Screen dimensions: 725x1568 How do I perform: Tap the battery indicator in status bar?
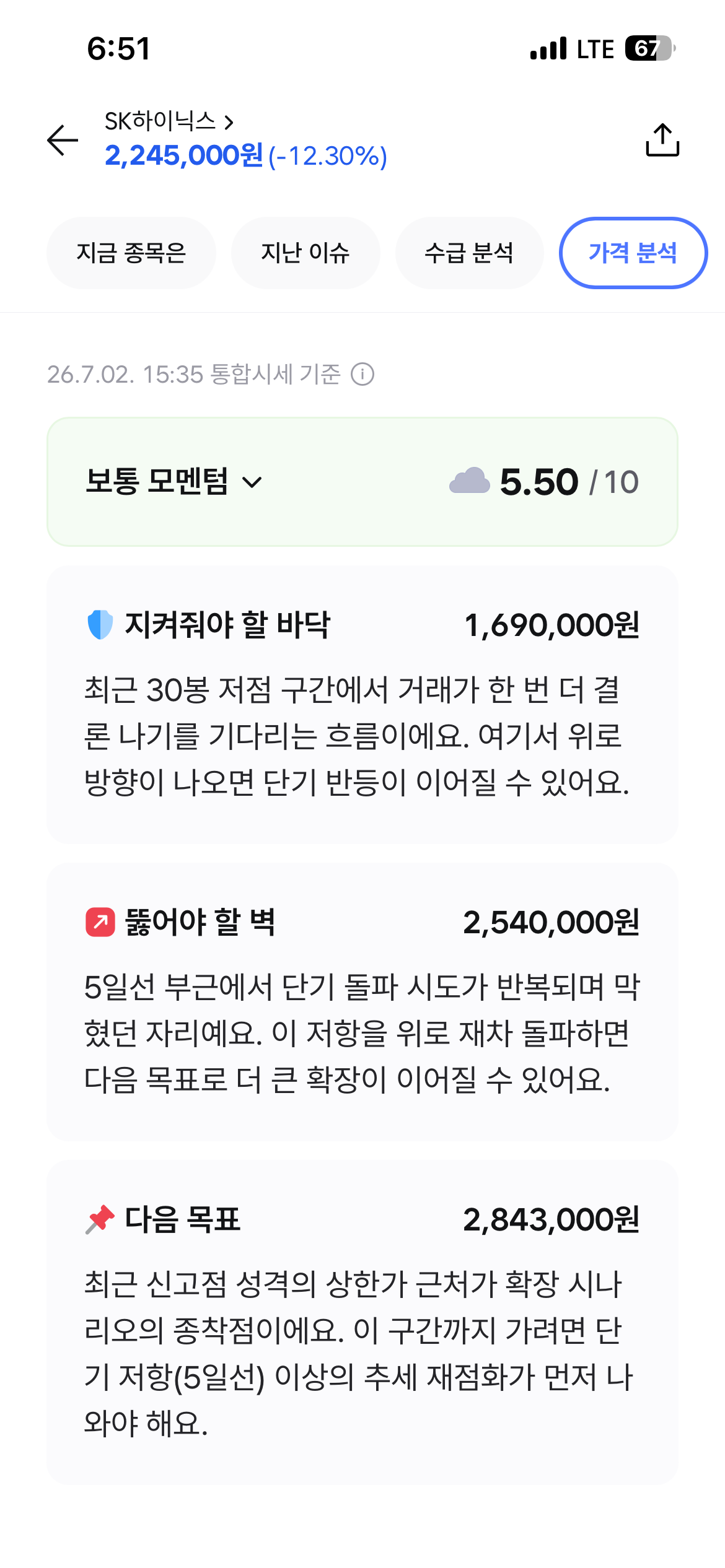coord(649,48)
